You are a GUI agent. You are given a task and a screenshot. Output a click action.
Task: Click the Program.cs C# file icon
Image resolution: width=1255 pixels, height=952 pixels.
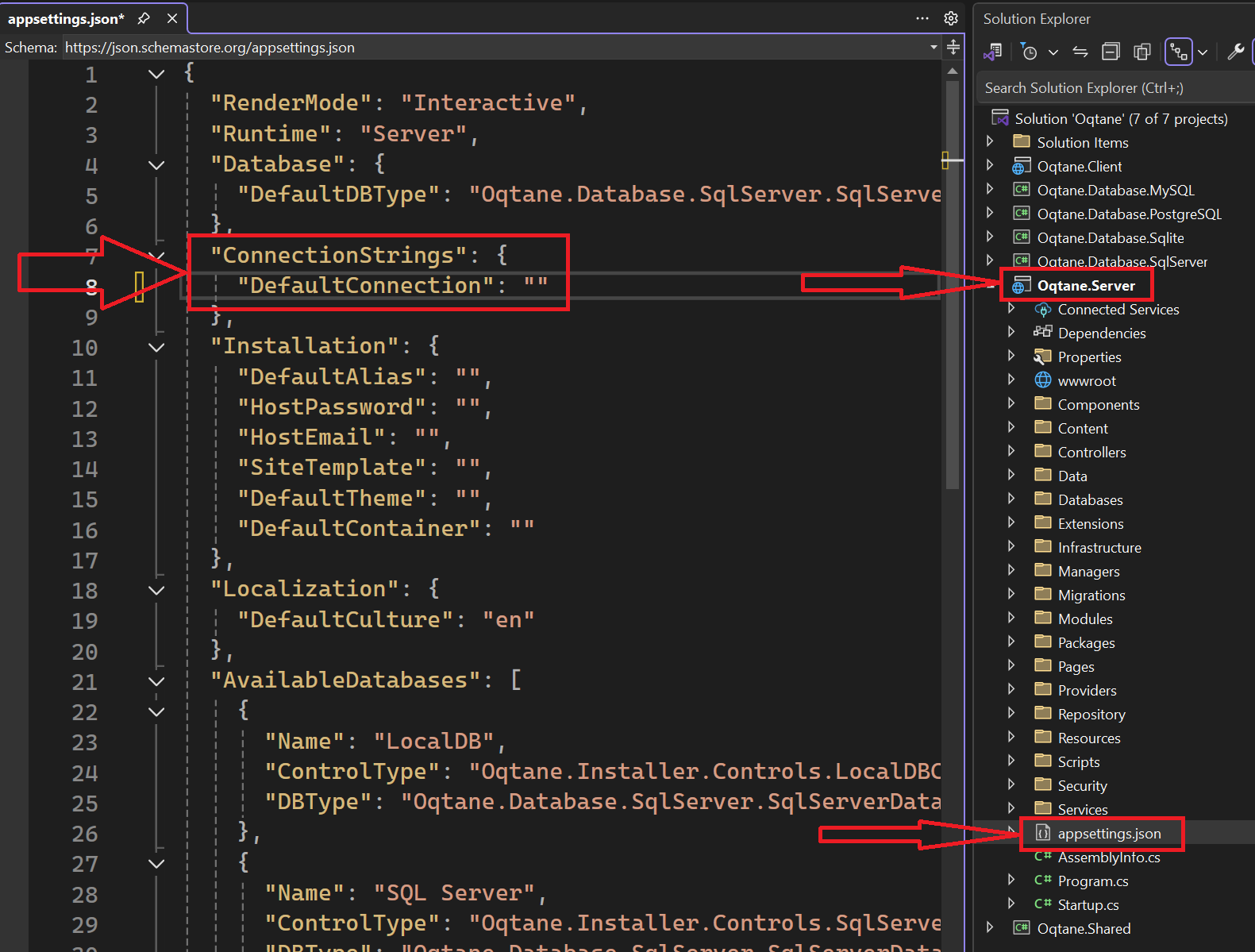[1043, 880]
